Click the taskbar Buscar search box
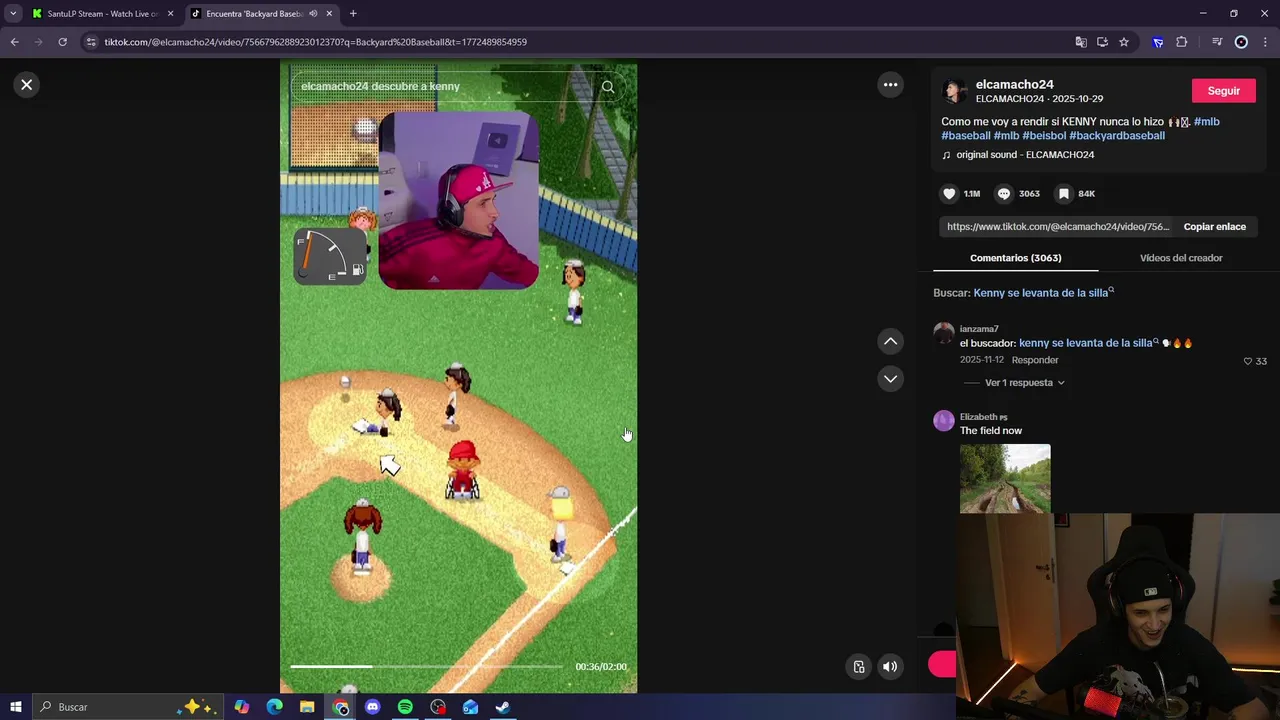The height and width of the screenshot is (720, 1280). pos(128,707)
